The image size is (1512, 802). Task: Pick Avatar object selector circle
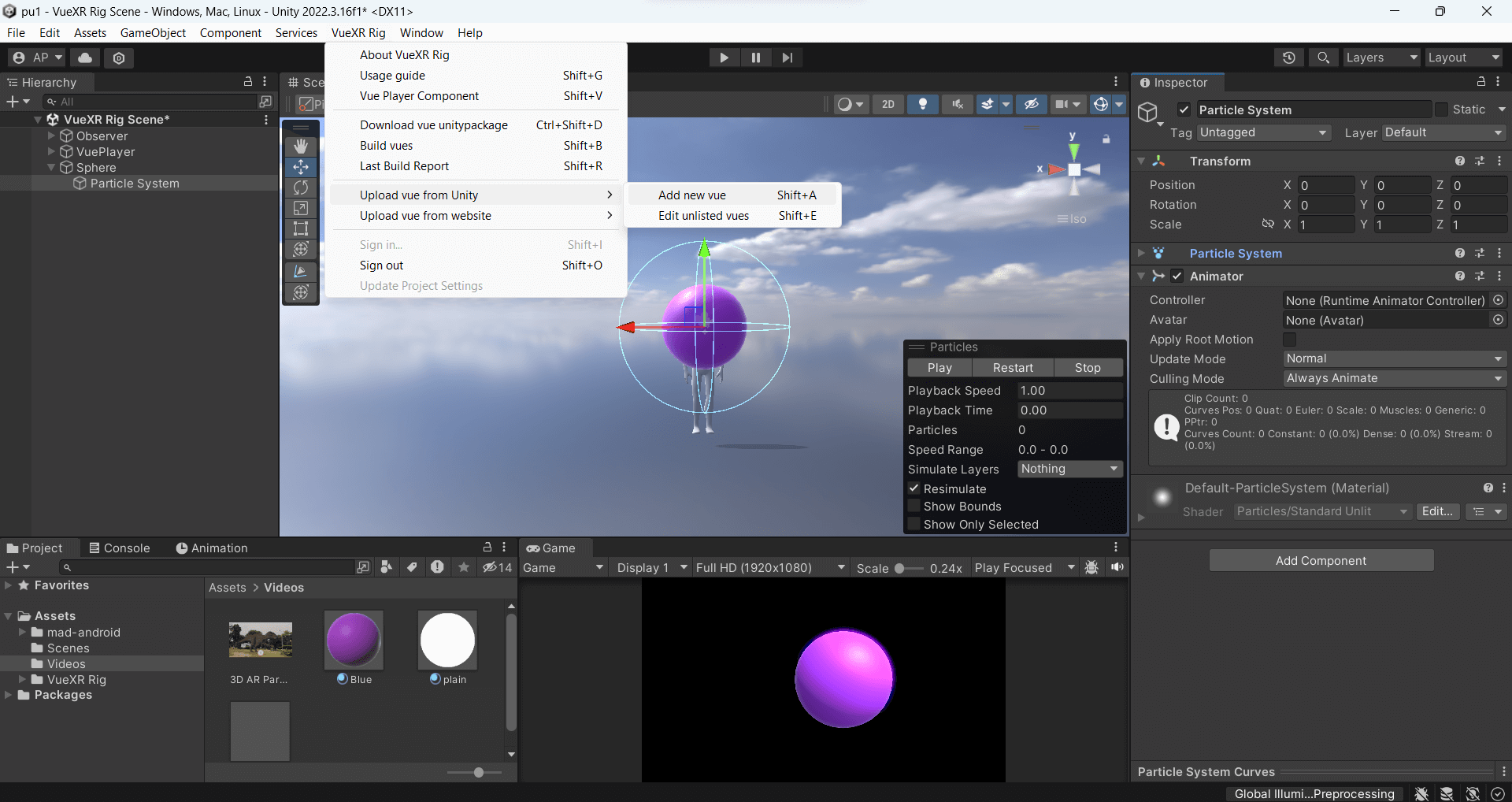[x=1499, y=320]
